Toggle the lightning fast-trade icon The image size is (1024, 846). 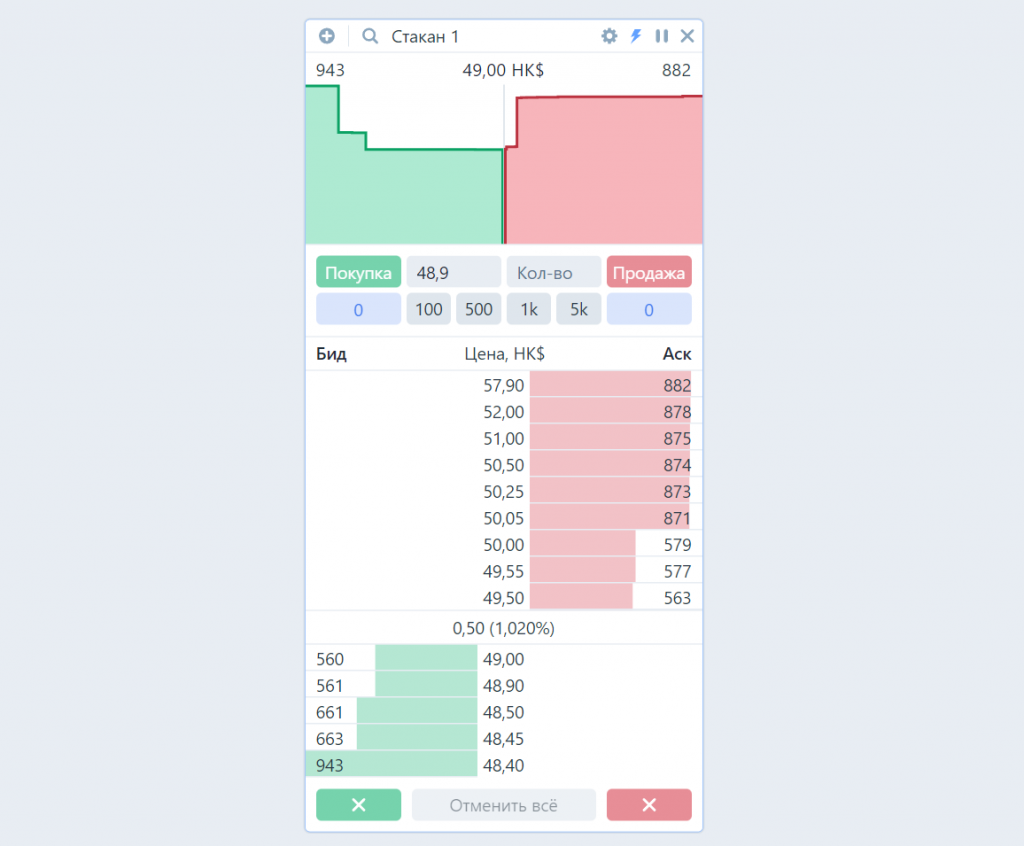635,36
